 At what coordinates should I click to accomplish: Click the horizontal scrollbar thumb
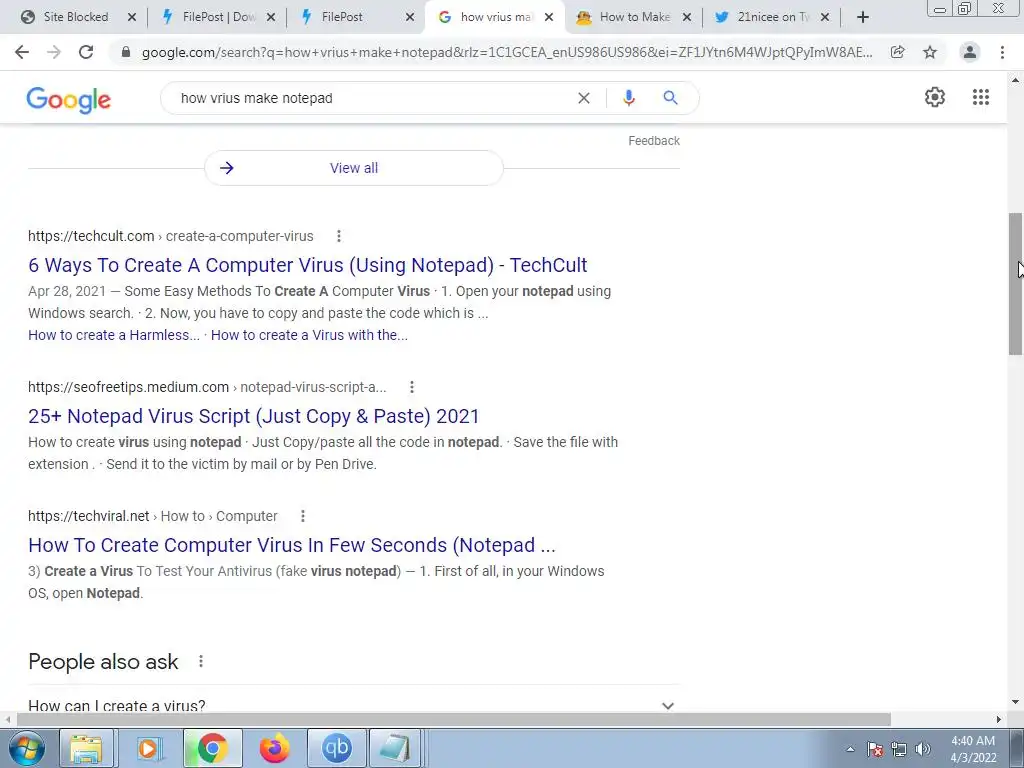pos(454,719)
